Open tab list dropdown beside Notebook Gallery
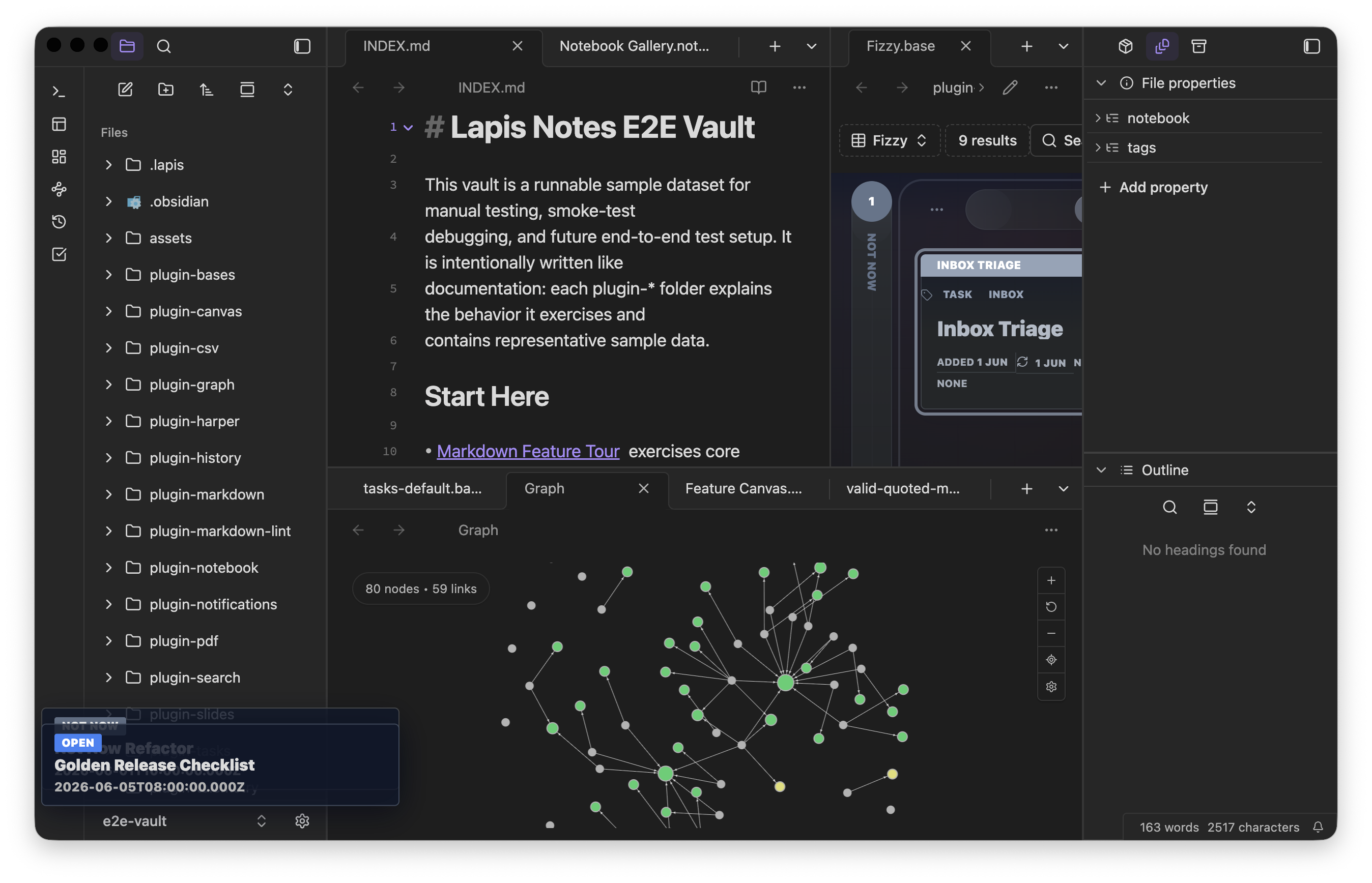 coord(812,46)
